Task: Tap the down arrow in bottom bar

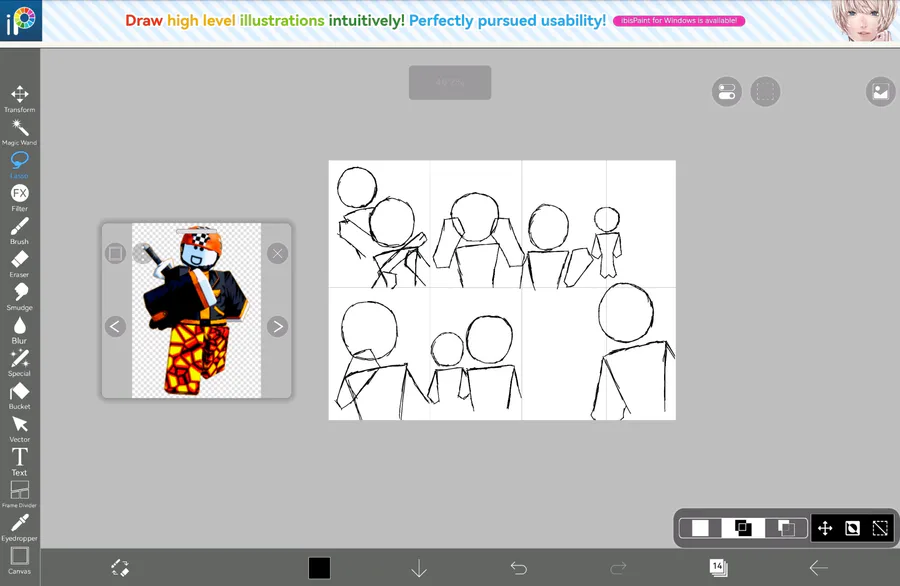Action: [419, 568]
